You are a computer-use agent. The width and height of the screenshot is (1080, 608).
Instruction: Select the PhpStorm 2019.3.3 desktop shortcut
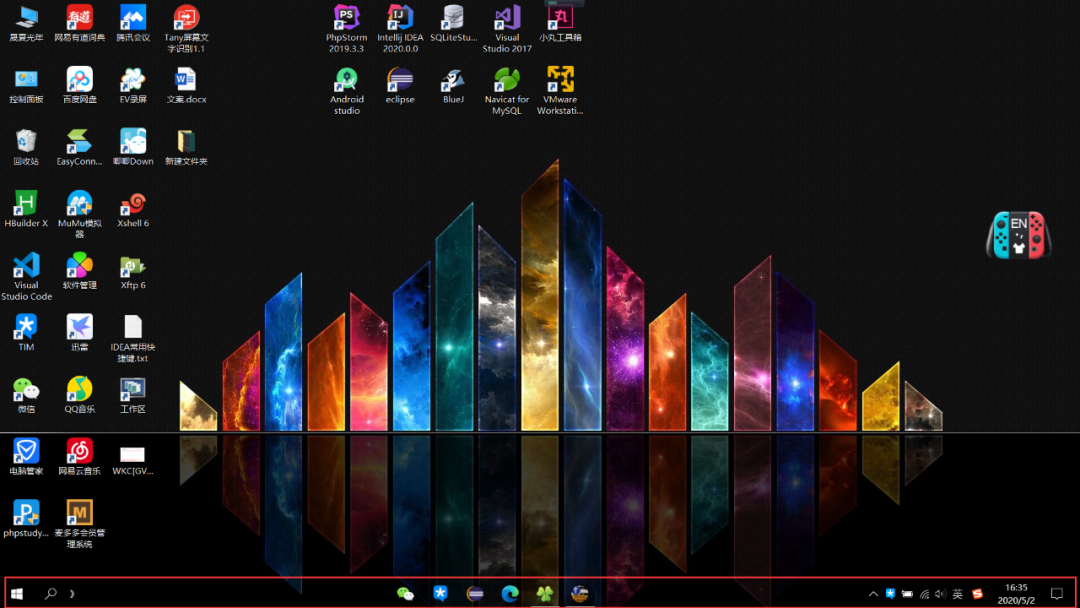coord(346,18)
